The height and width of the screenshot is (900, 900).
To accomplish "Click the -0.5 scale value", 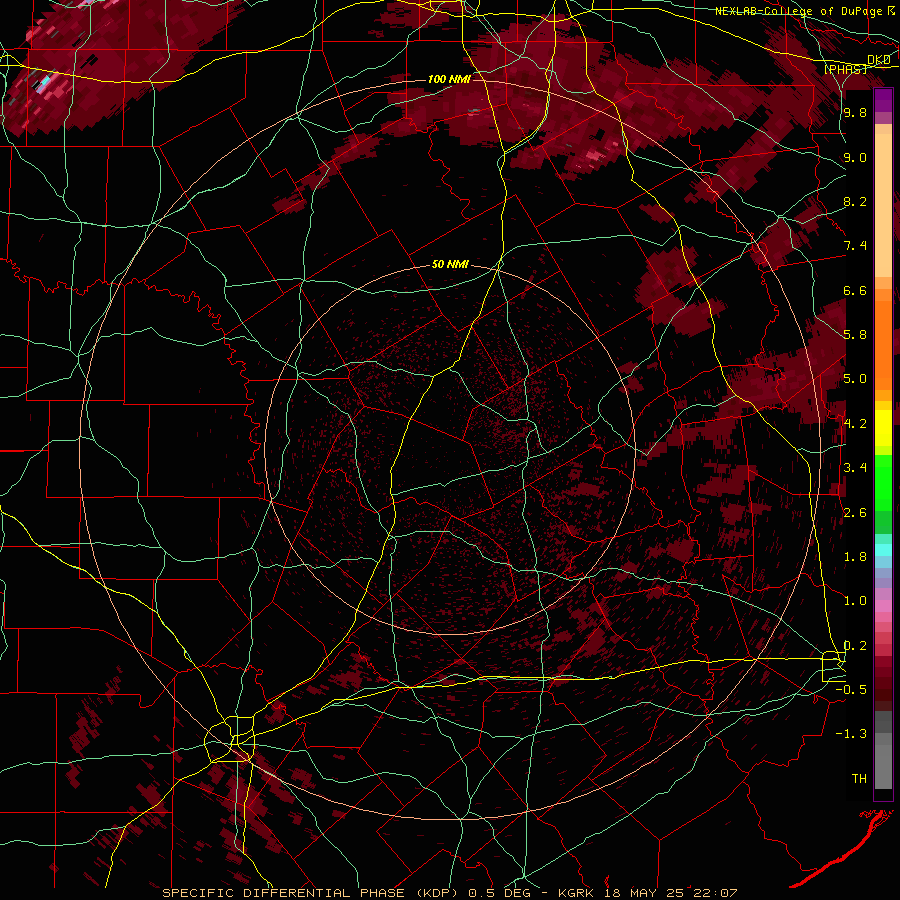I will tap(851, 689).
